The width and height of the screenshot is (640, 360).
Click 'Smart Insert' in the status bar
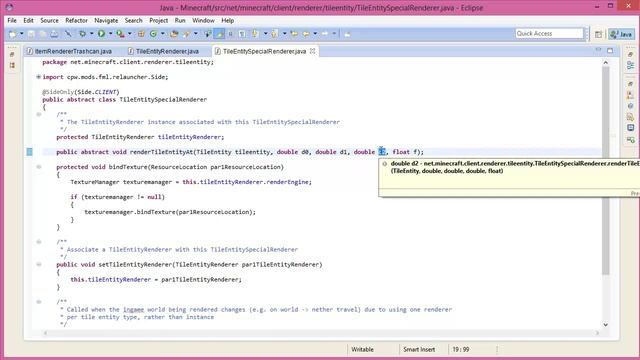(419, 349)
